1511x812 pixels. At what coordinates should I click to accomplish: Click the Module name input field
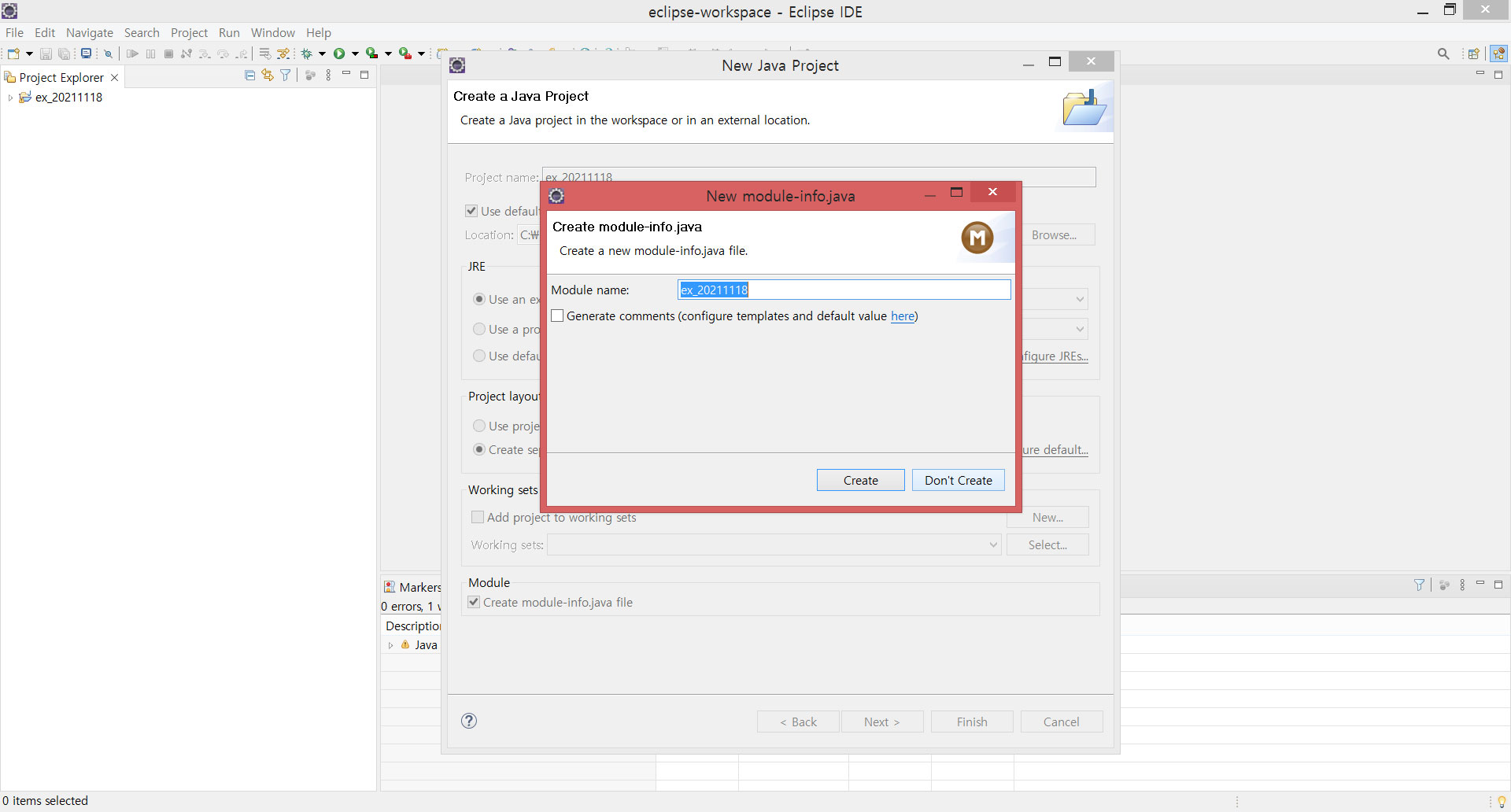point(844,290)
